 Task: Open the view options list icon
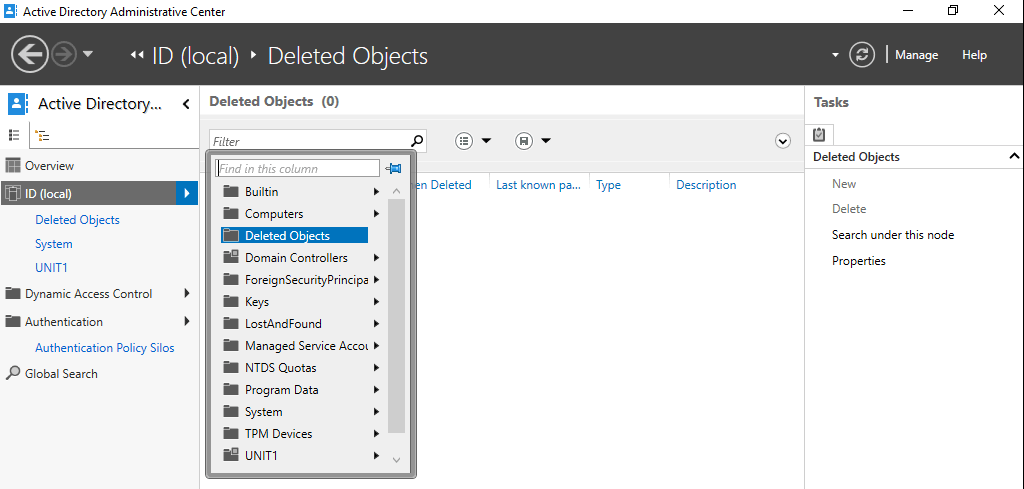tap(465, 141)
